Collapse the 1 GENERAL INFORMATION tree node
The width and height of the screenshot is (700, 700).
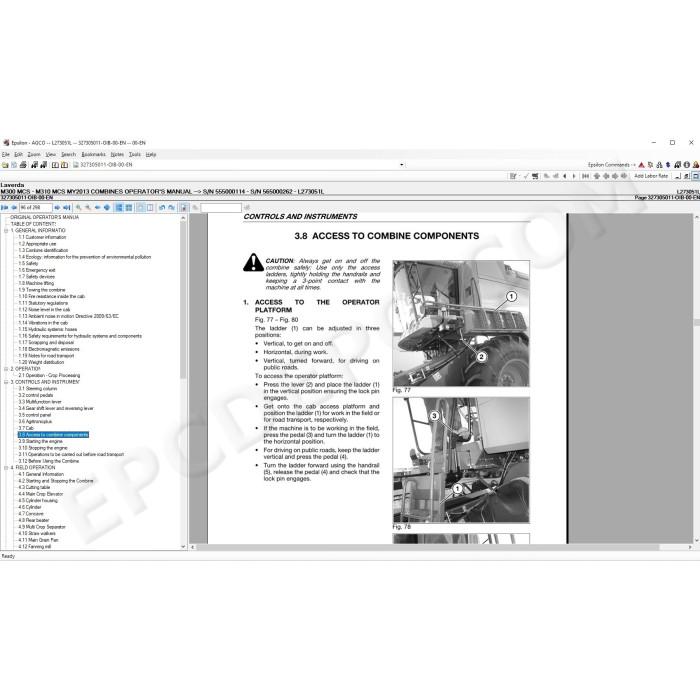pyautogui.click(x=6, y=231)
